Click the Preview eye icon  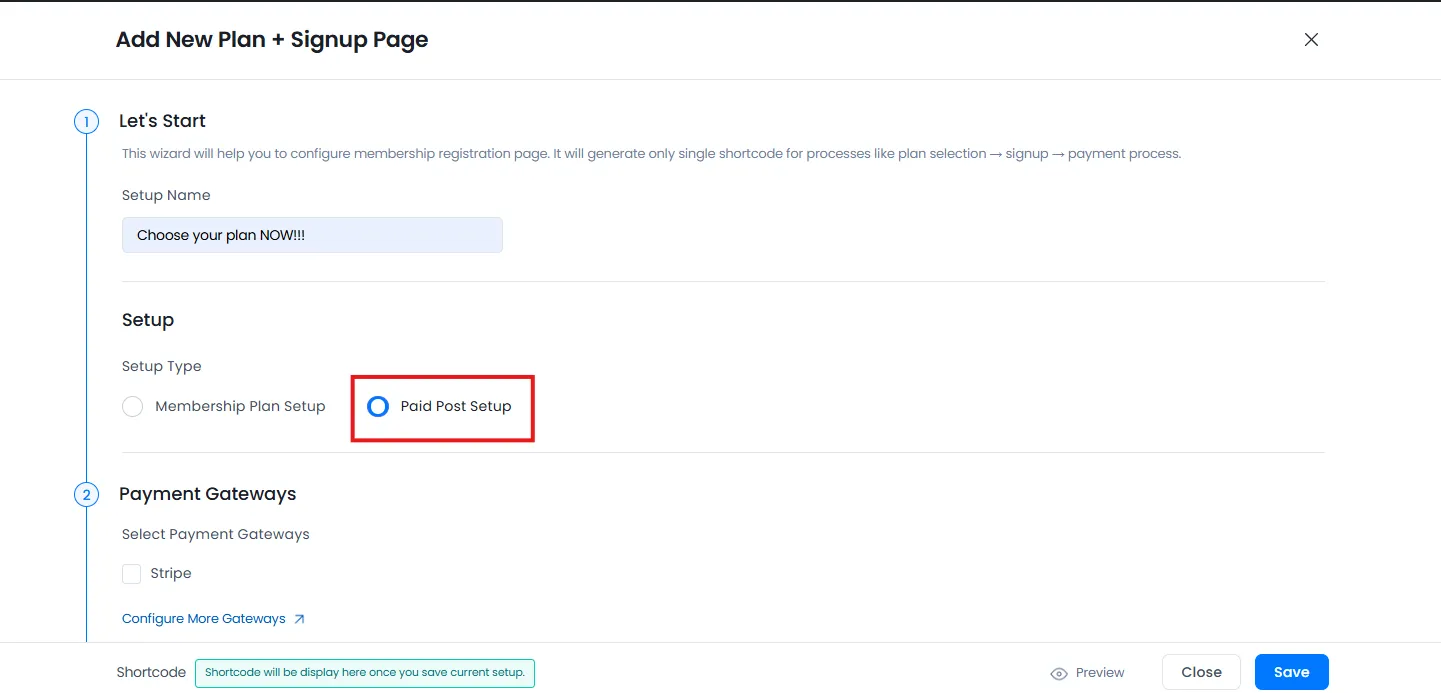click(x=1059, y=672)
